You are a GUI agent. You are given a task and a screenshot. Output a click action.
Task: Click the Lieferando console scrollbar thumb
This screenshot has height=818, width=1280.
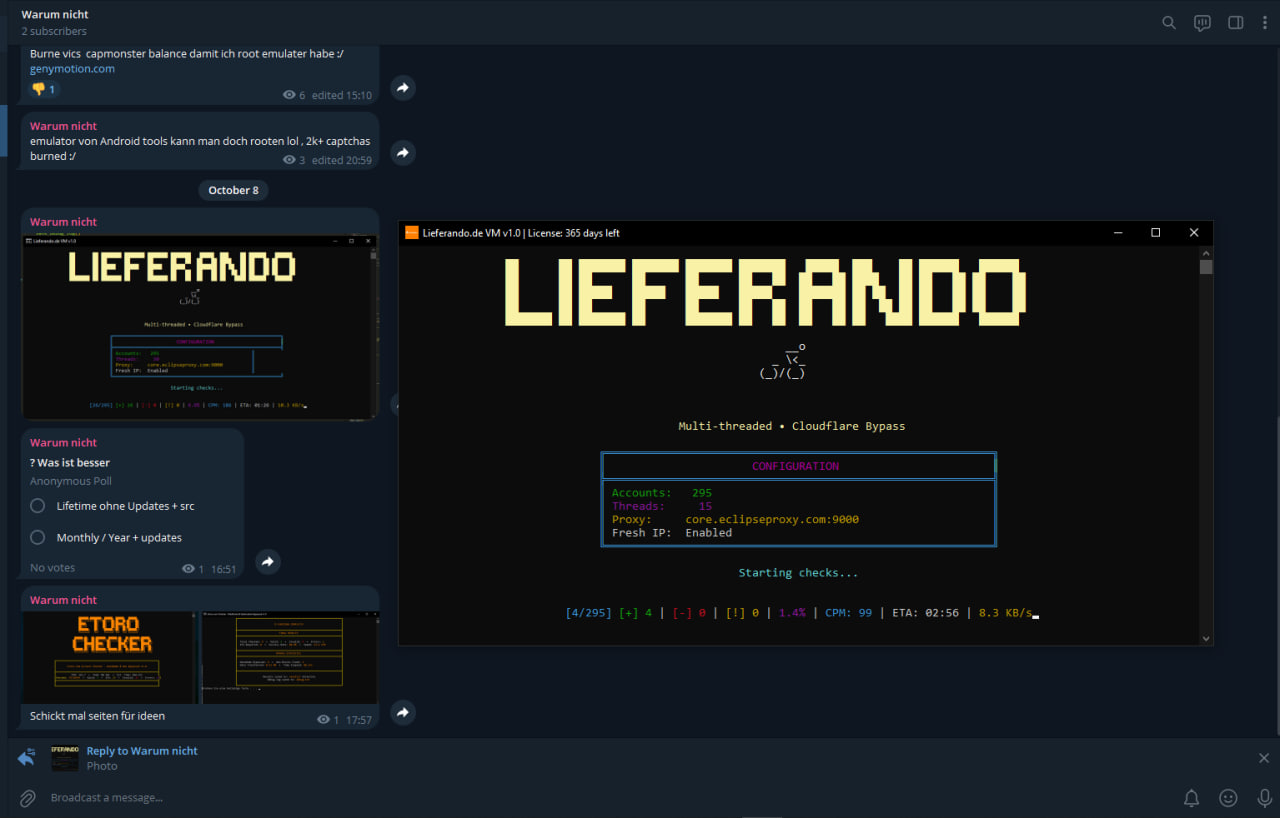coord(1206,267)
